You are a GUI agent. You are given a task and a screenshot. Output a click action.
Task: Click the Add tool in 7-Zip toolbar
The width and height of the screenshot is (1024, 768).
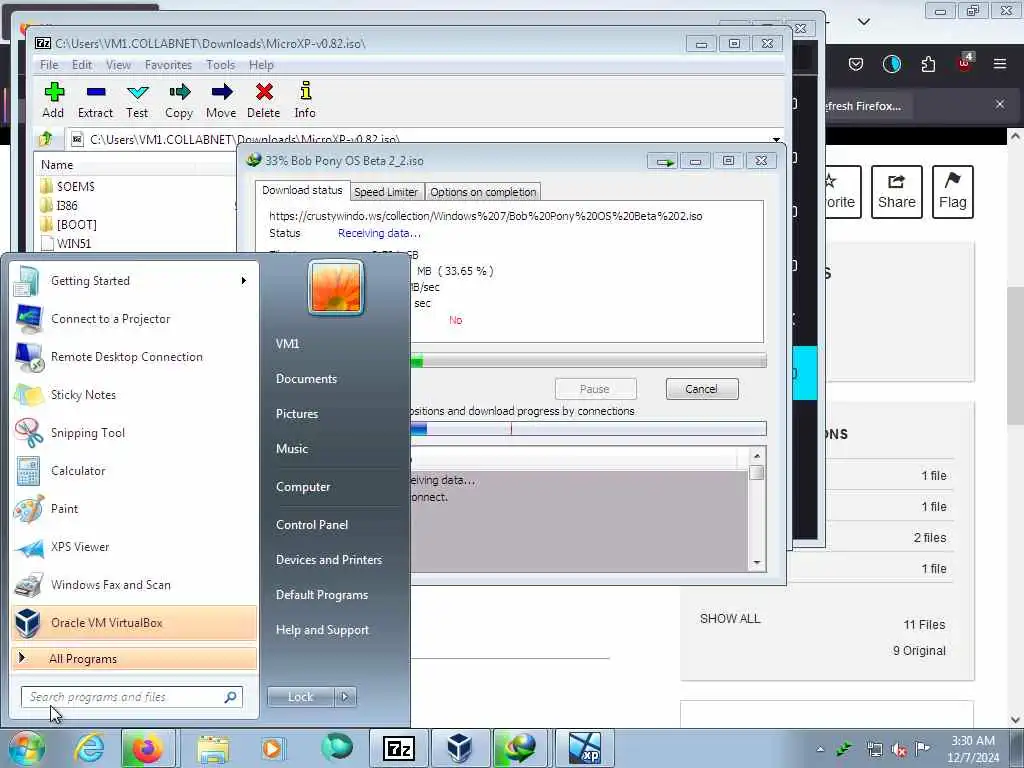pyautogui.click(x=54, y=100)
